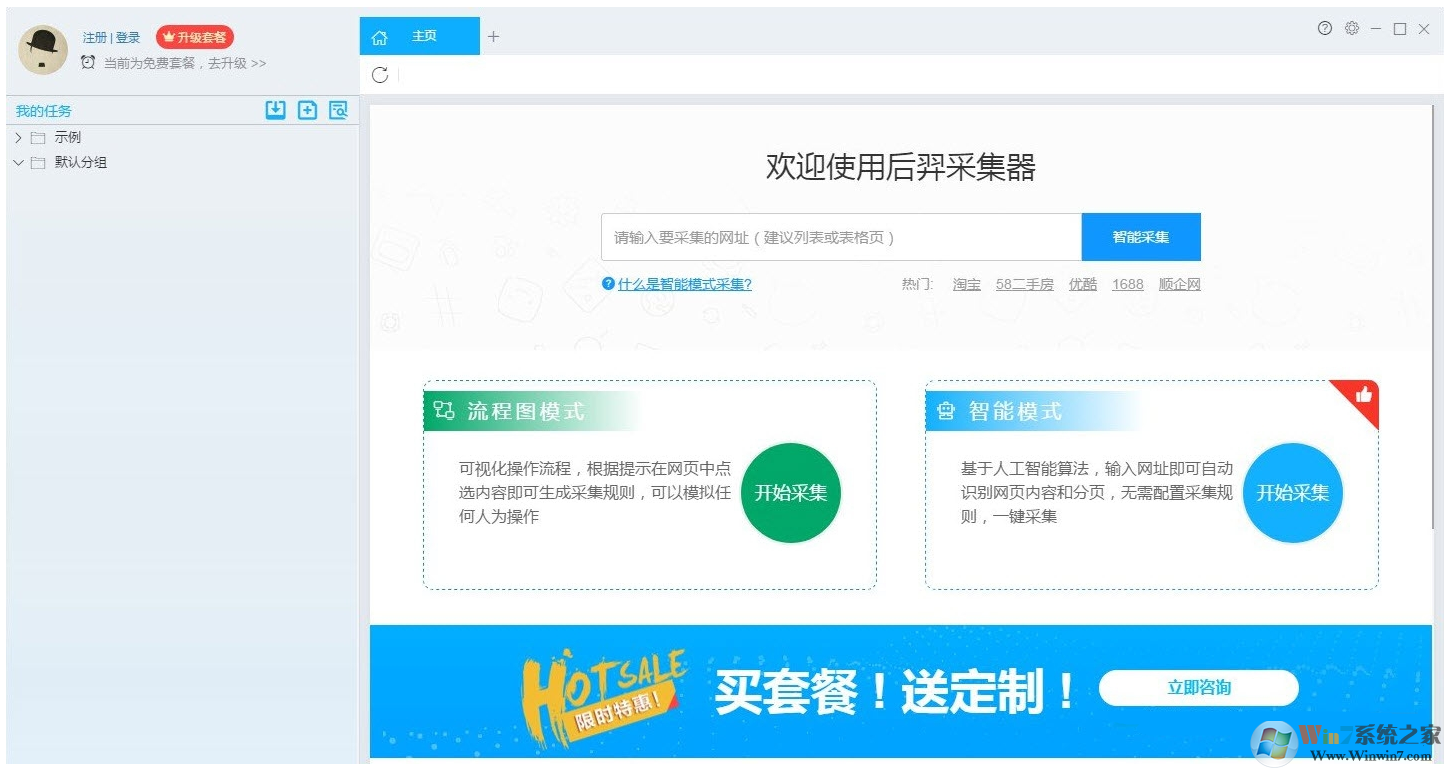Click the page refresh icon below the tab bar
The width and height of the screenshot is (1448, 770).
tap(379, 74)
